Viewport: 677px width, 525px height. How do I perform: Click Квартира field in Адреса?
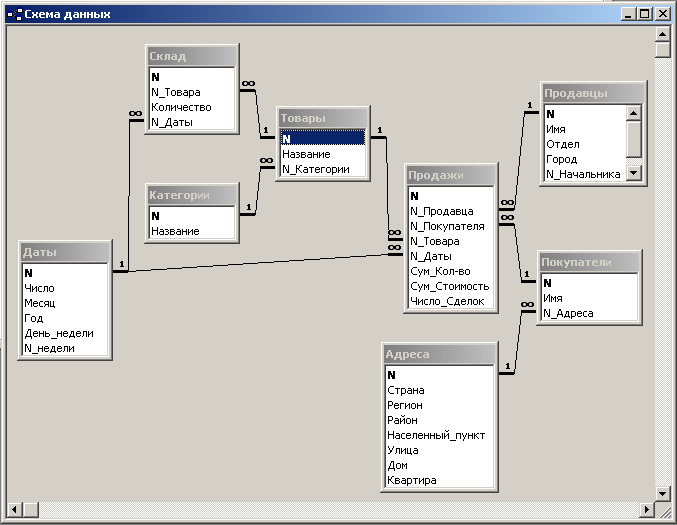[x=439, y=480]
